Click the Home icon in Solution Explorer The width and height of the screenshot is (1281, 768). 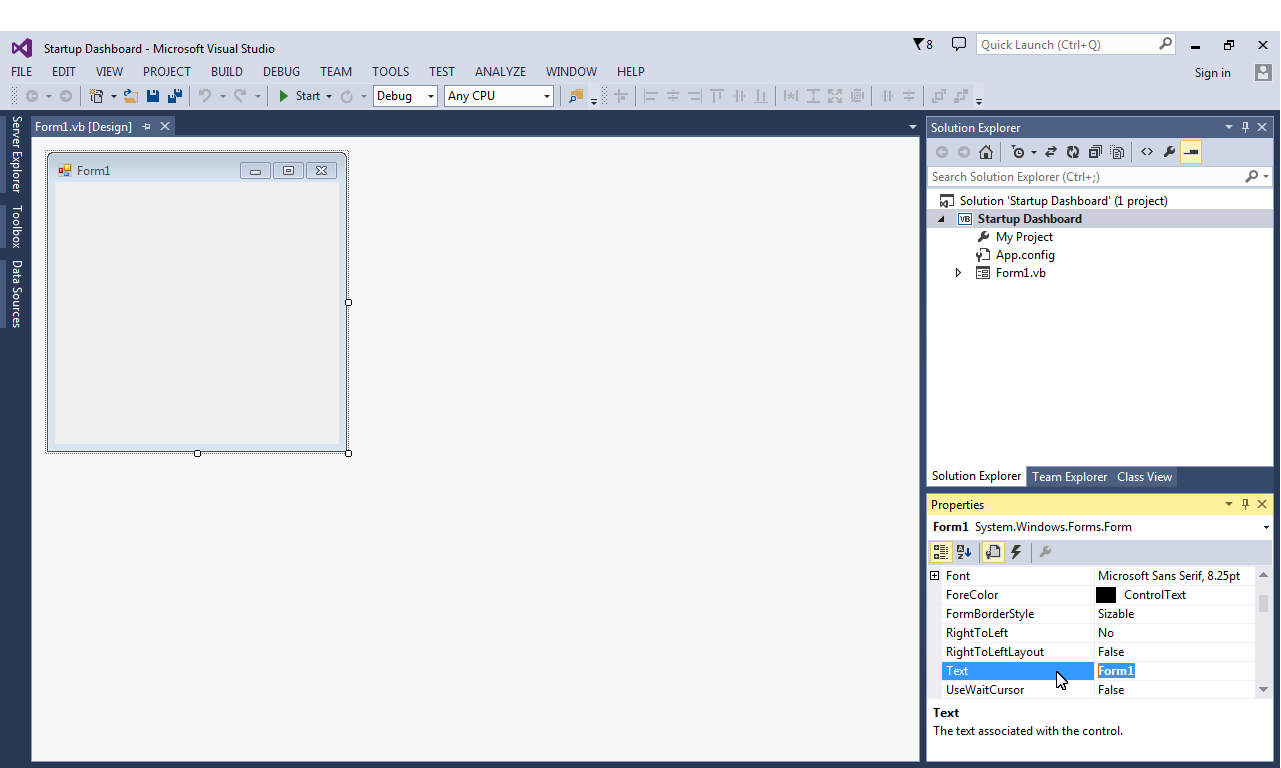pos(986,152)
